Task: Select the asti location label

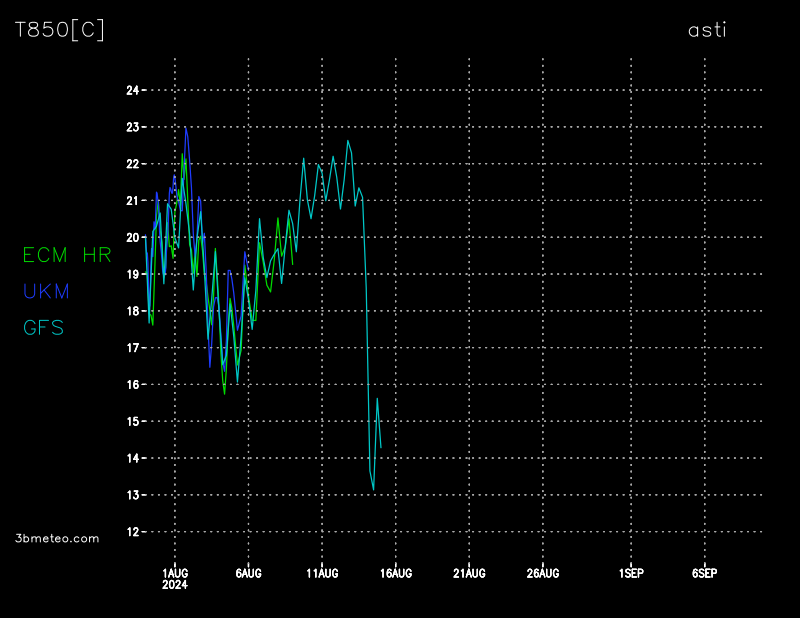Action: pos(707,30)
